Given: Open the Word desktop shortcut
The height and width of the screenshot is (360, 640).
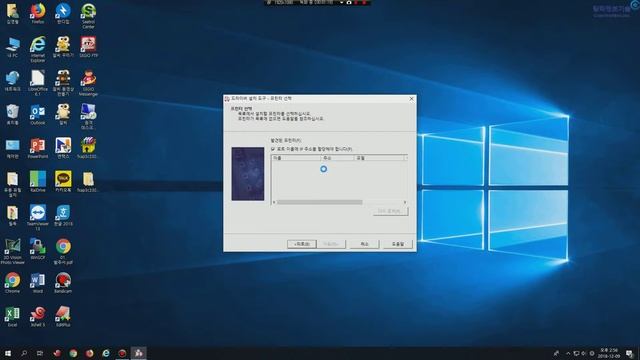Looking at the screenshot, I should click(x=38, y=283).
